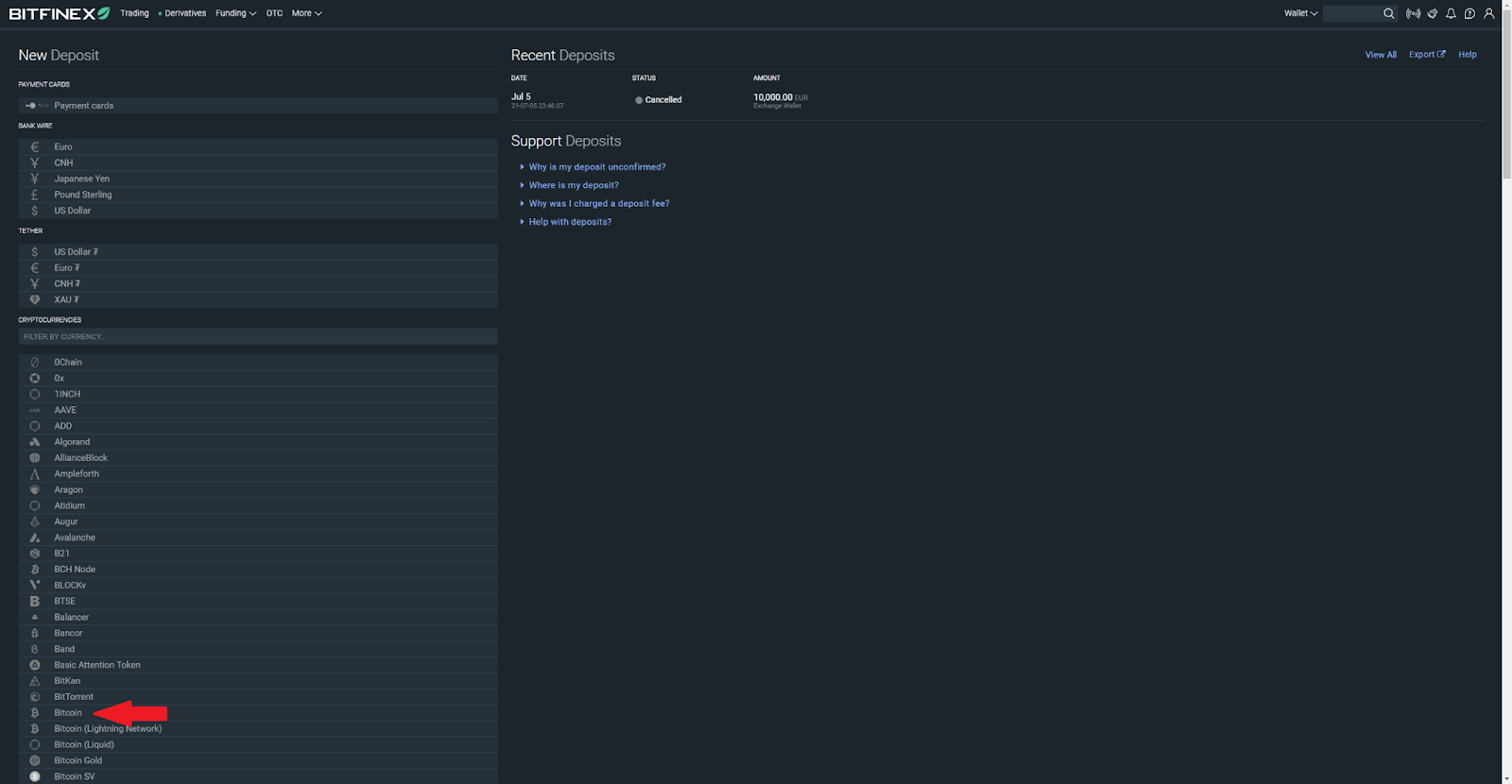Click the Basic Attention Token icon

35,665
